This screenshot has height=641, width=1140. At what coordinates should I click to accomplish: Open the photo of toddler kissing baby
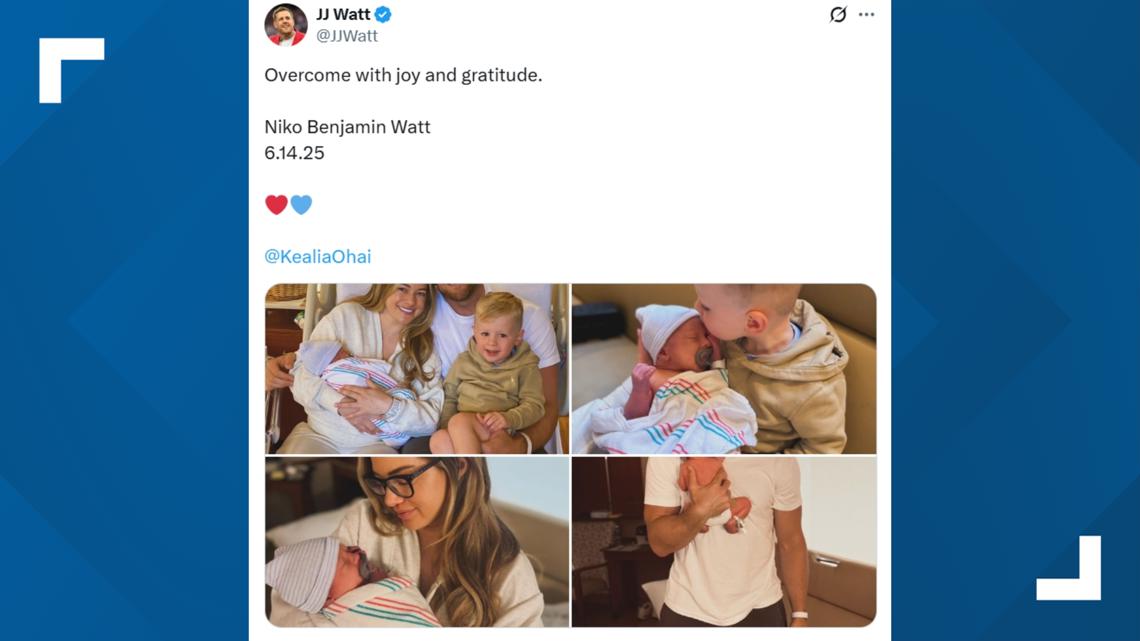[723, 368]
